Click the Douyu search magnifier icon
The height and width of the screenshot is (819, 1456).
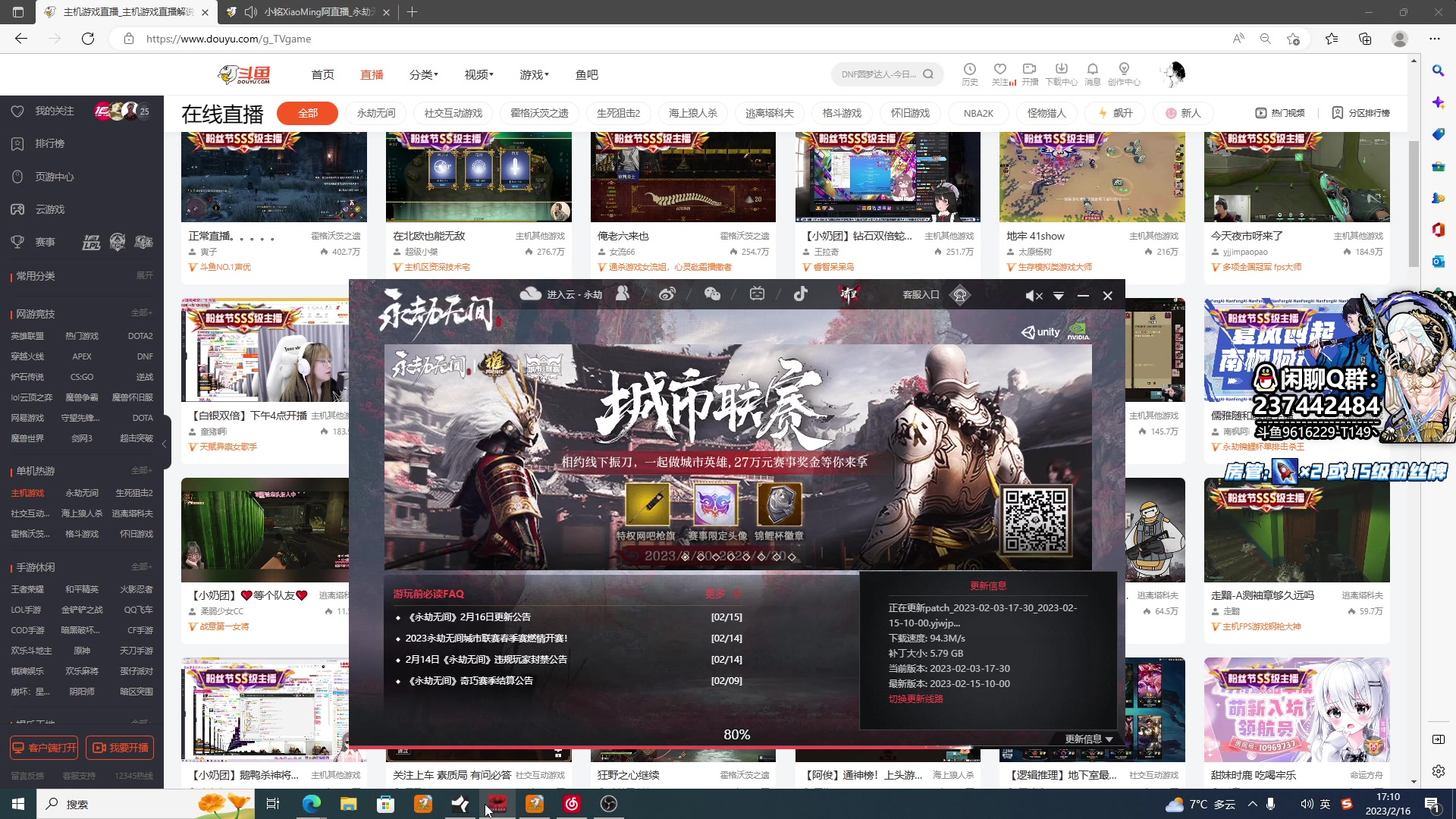[928, 74]
